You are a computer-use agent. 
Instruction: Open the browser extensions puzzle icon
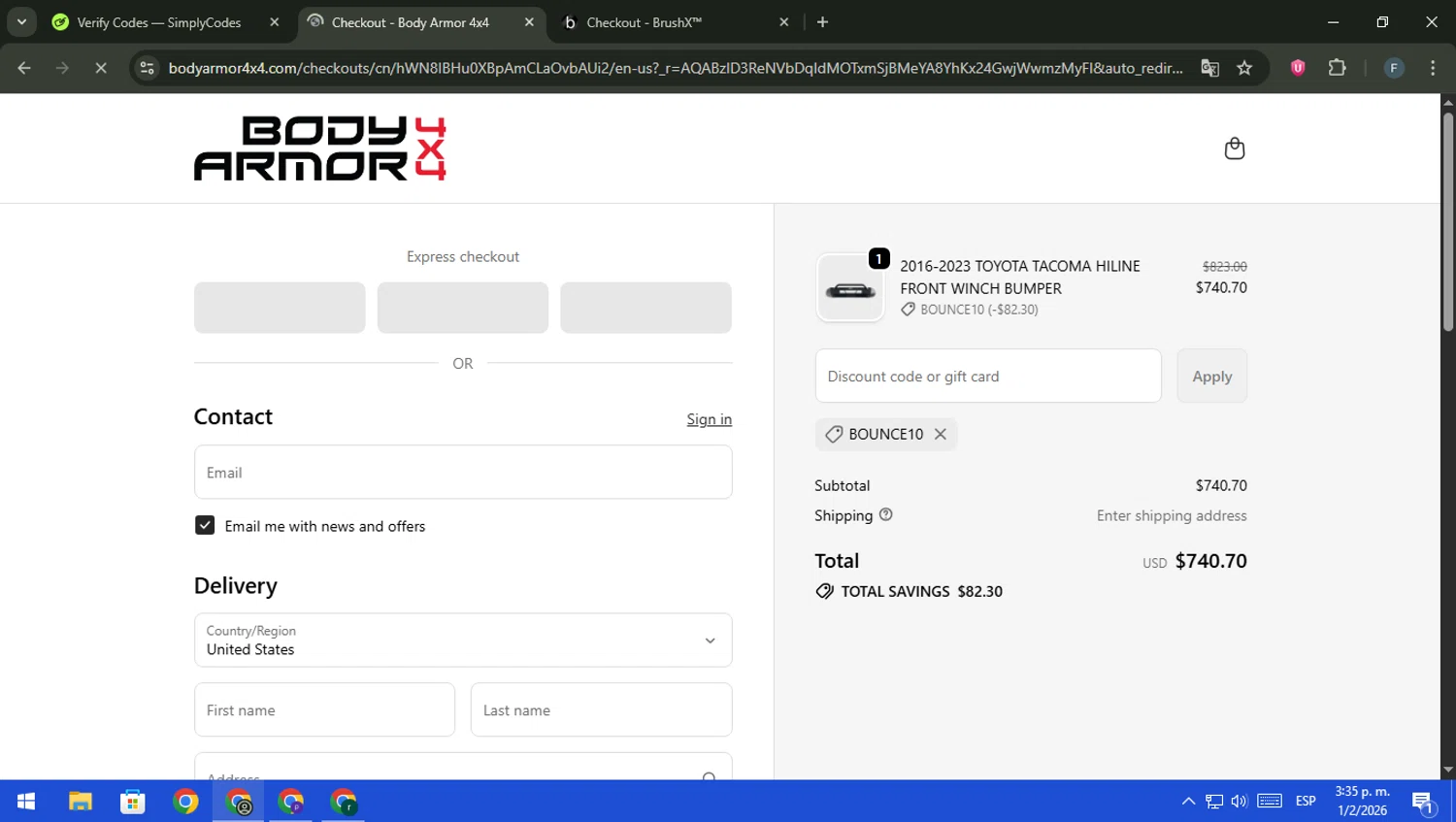tap(1337, 68)
